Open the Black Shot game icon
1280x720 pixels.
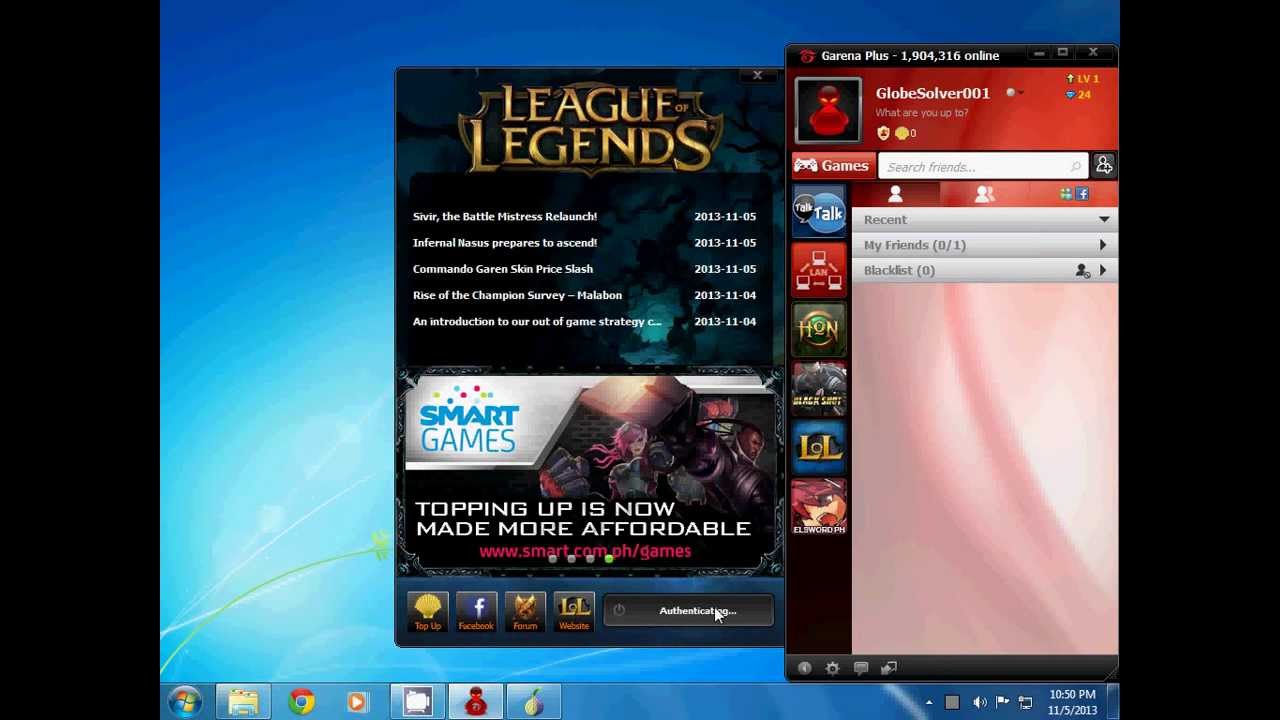tap(819, 389)
